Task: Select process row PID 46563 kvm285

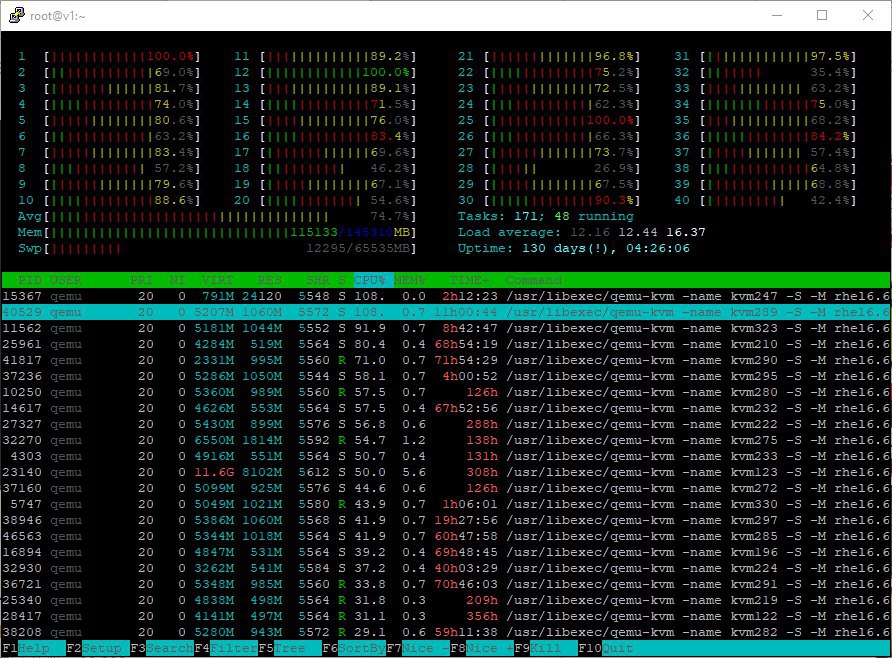Action: [x=446, y=536]
